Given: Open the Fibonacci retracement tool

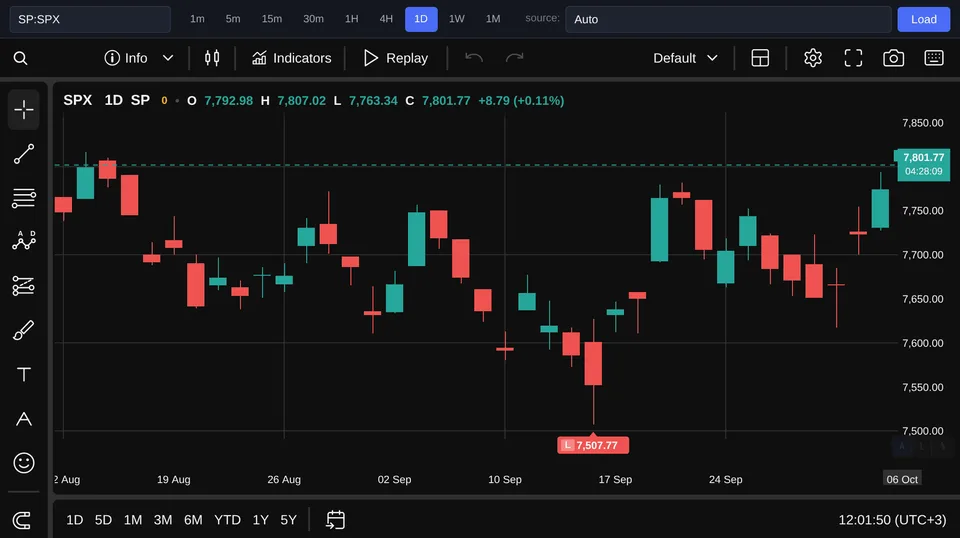Looking at the screenshot, I should click(24, 198).
